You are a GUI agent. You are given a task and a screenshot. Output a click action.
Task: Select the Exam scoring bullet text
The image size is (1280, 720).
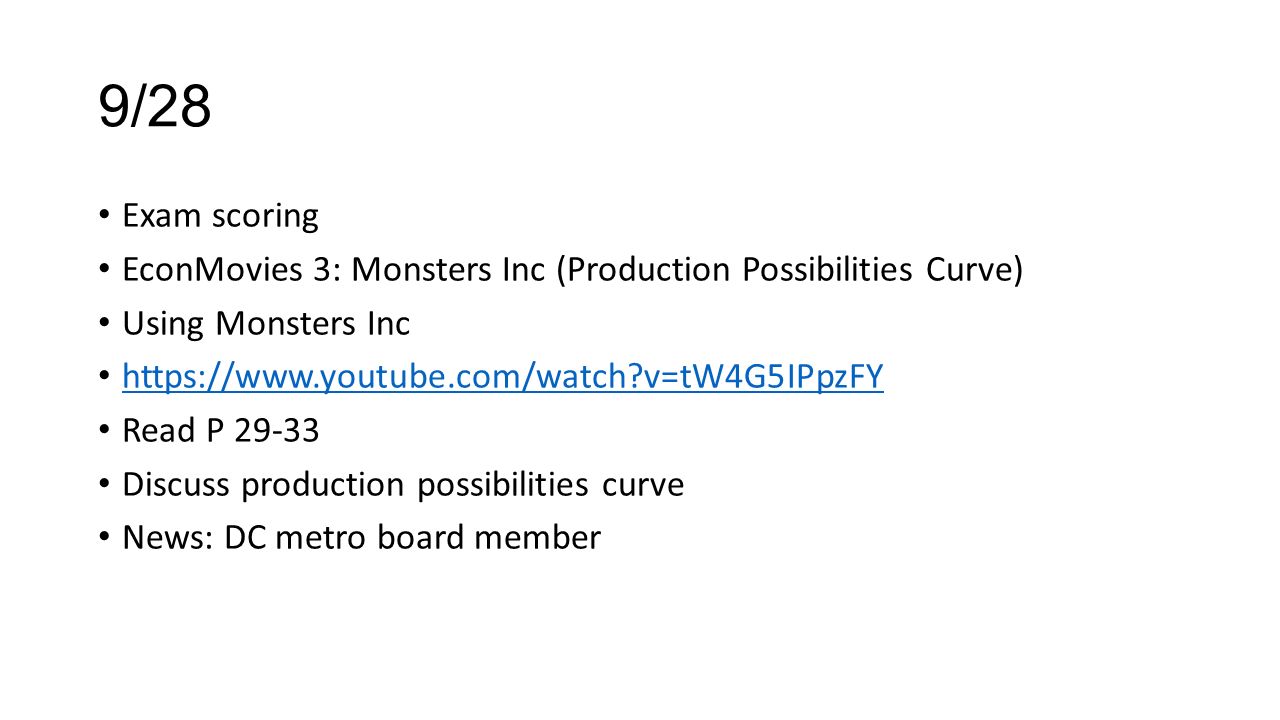[x=220, y=216]
